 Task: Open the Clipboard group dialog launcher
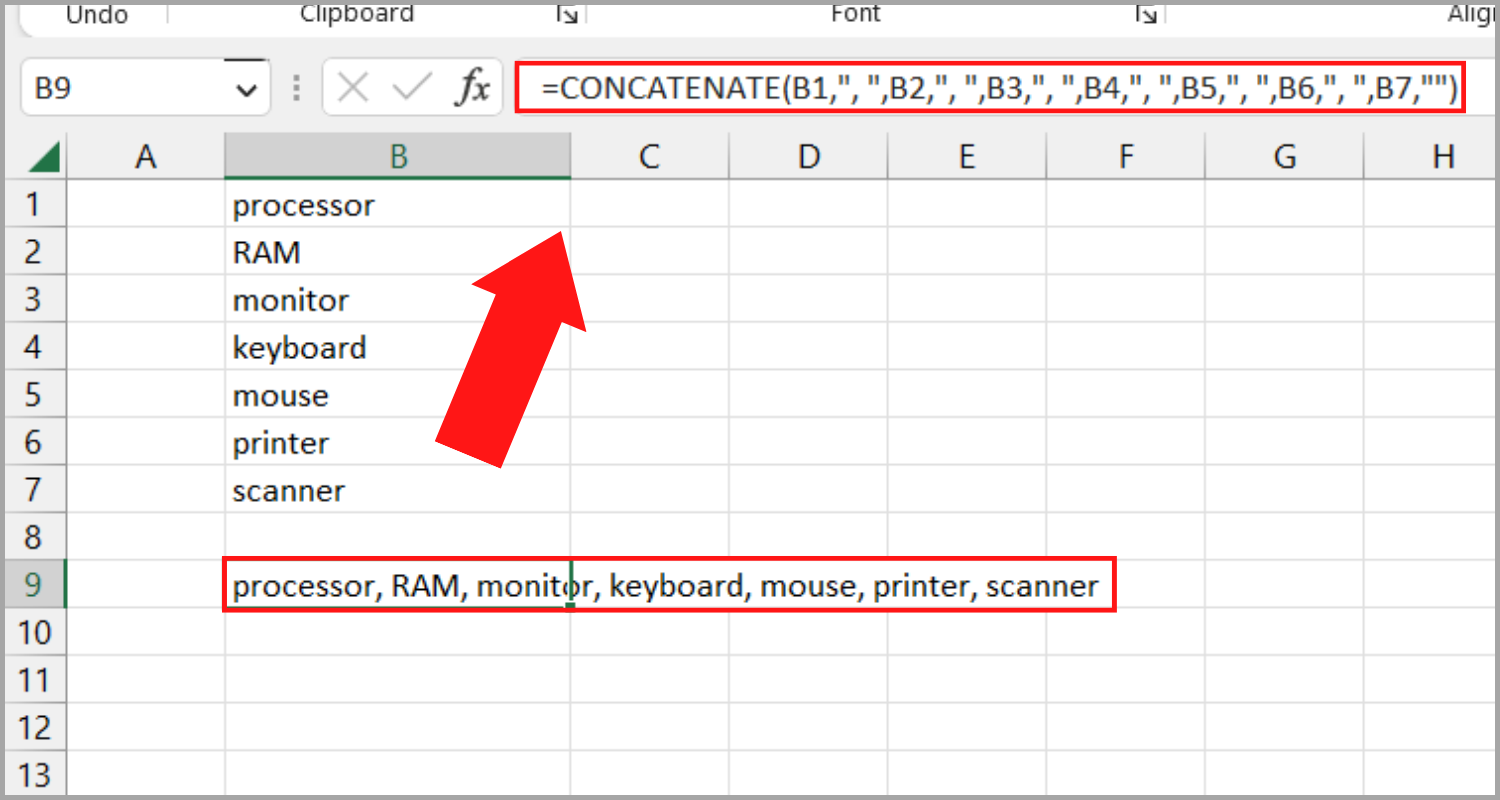567,14
